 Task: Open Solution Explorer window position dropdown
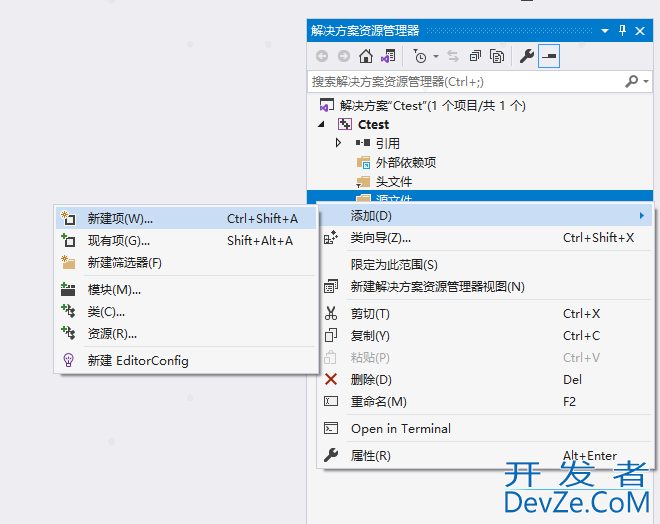(605, 31)
